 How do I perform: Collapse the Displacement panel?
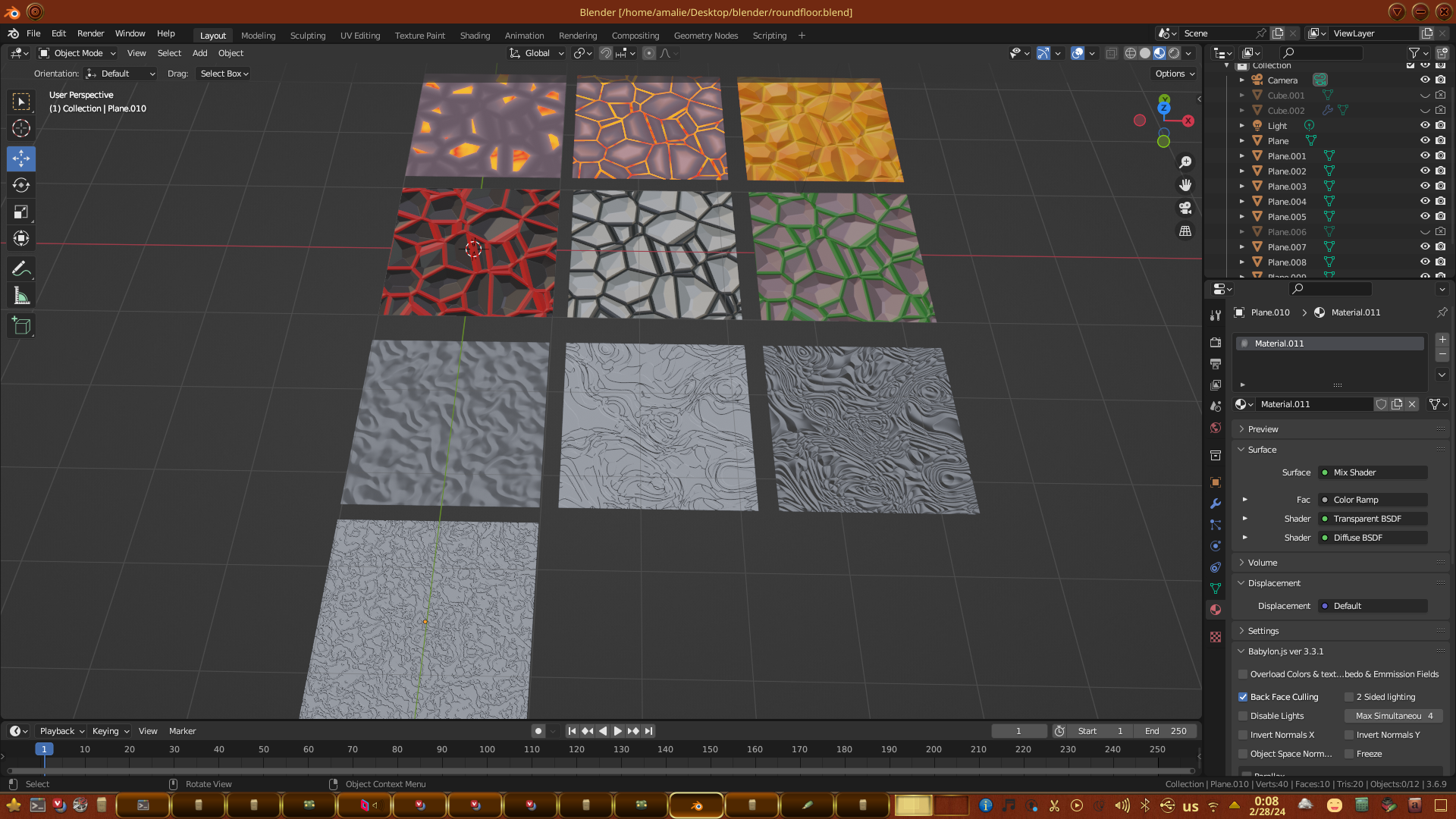click(1274, 583)
